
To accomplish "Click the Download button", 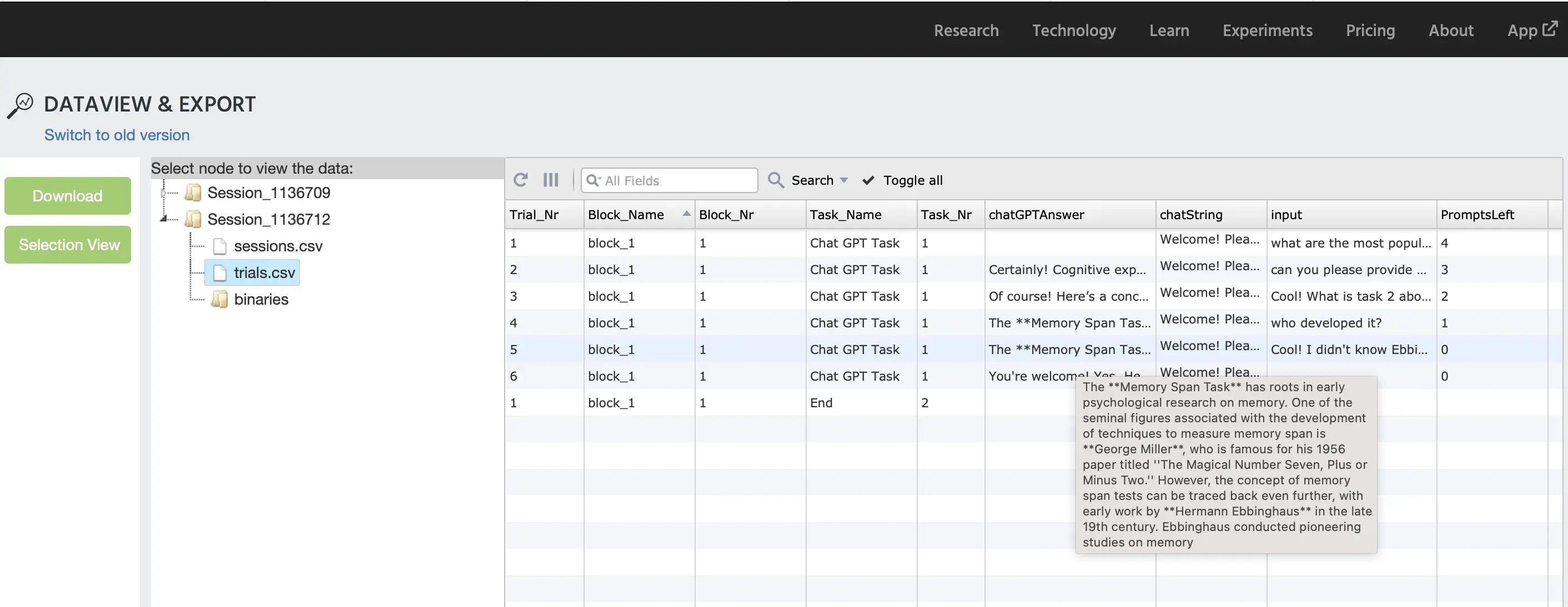I will (68, 196).
